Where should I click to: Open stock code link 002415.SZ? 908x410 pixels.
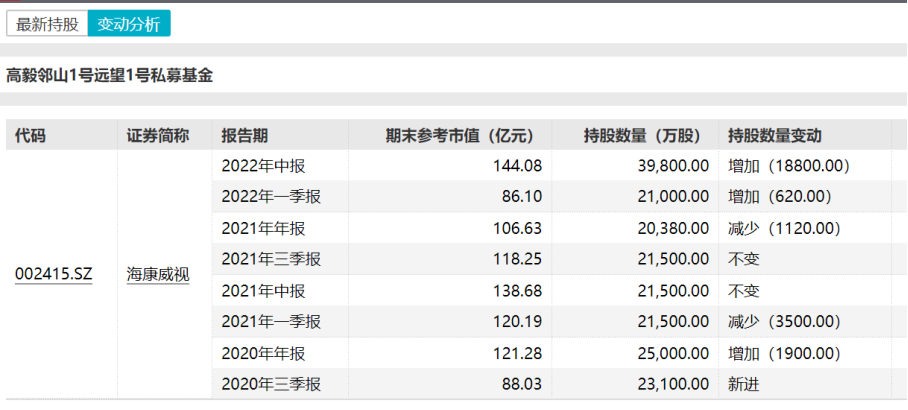53,273
